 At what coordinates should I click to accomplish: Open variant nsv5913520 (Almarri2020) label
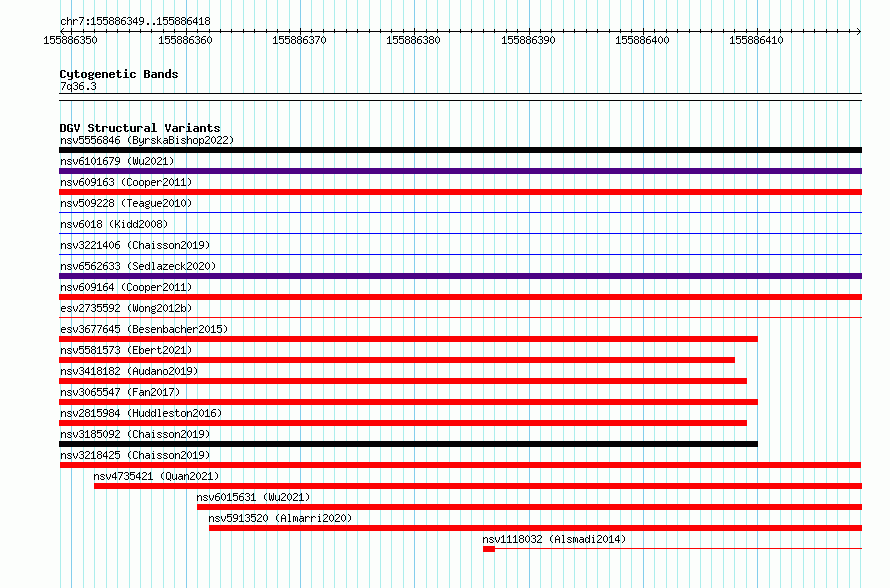pyautogui.click(x=280, y=518)
